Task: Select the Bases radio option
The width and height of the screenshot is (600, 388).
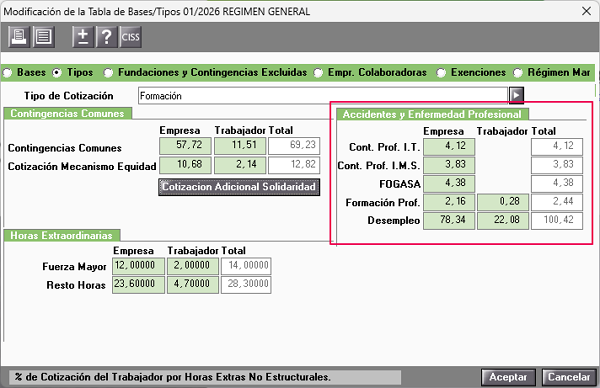Action: (8, 73)
